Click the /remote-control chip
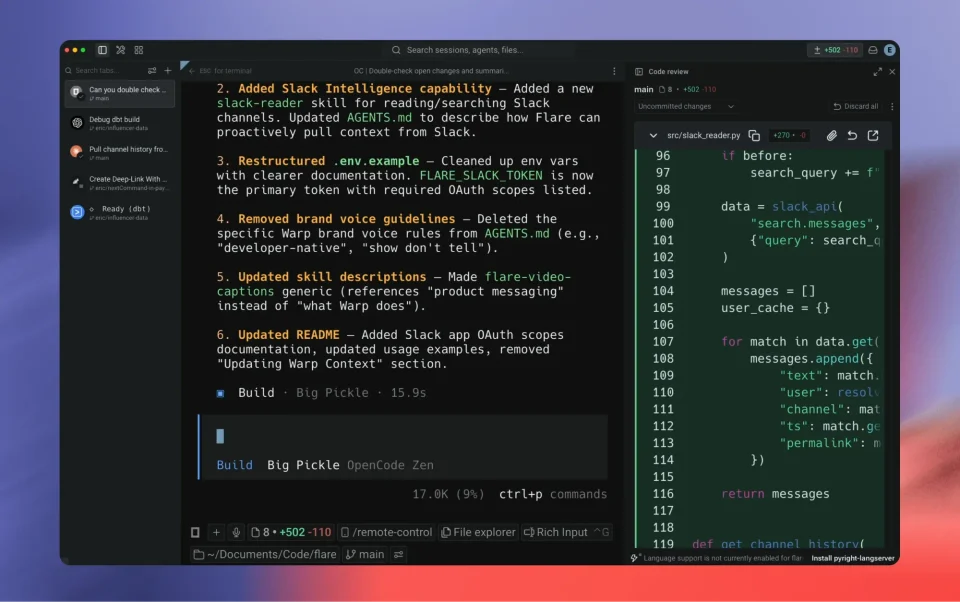Viewport: 960px width, 602px height. [x=386, y=532]
